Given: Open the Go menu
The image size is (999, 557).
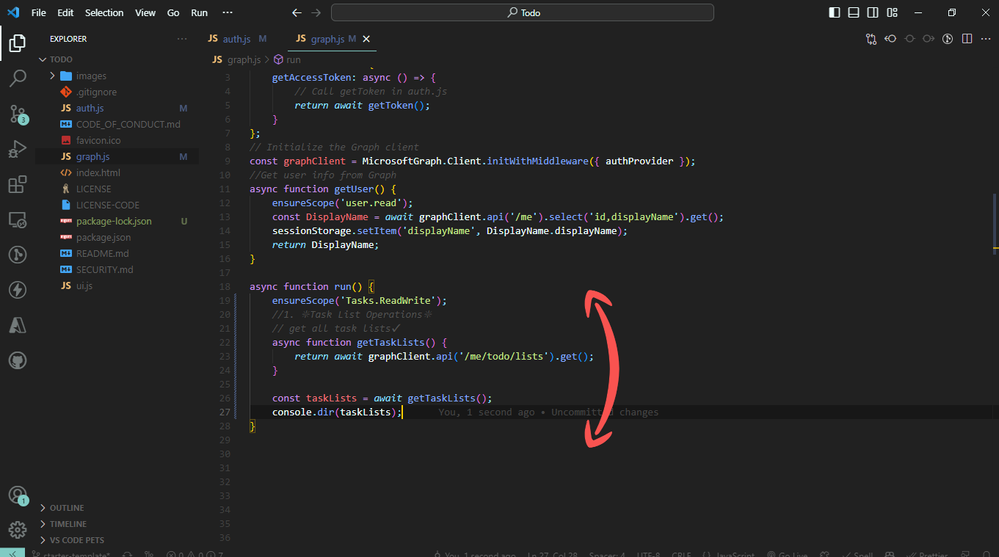Looking at the screenshot, I should coord(173,13).
